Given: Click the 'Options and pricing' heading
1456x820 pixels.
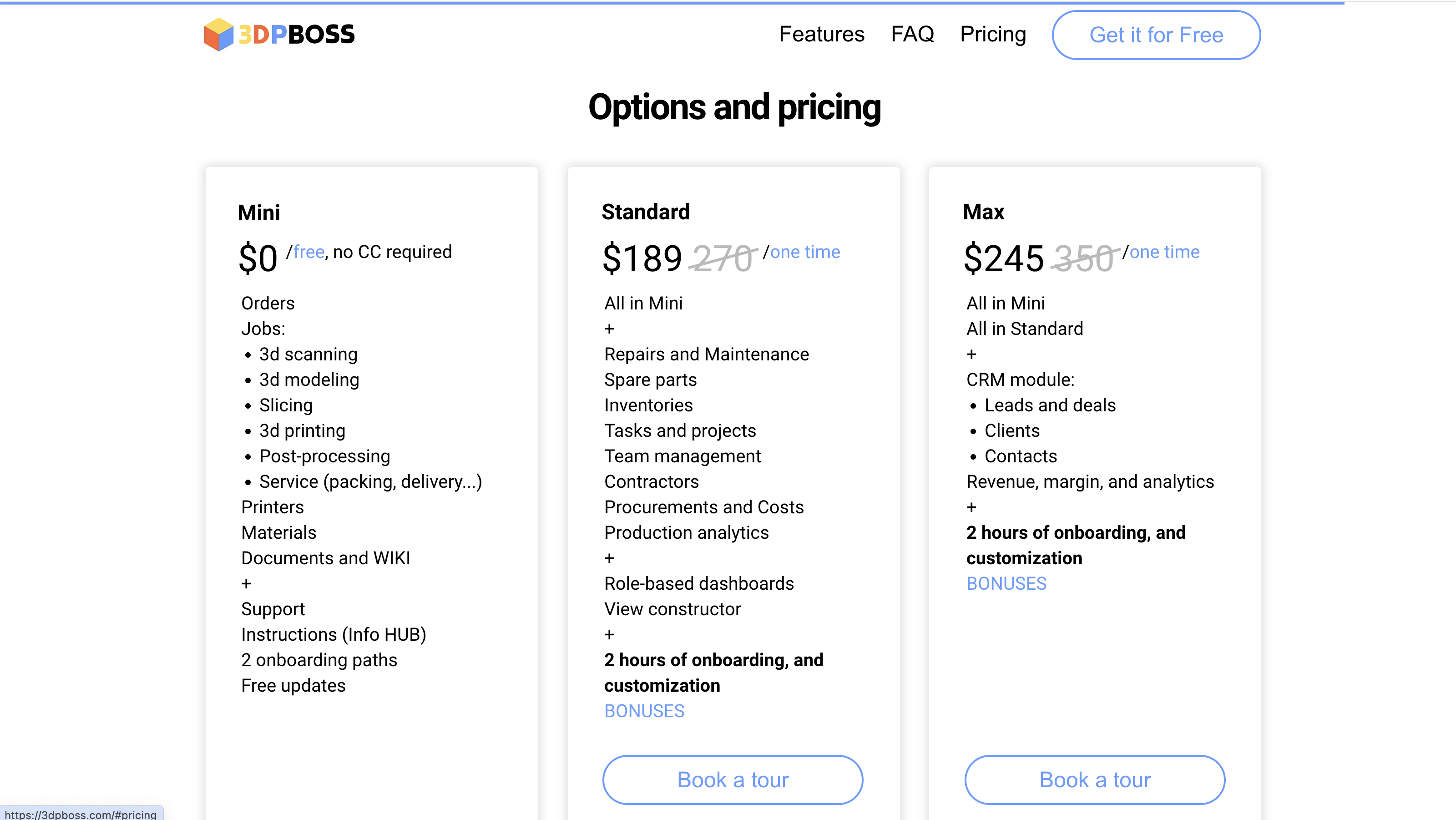Looking at the screenshot, I should [x=734, y=107].
